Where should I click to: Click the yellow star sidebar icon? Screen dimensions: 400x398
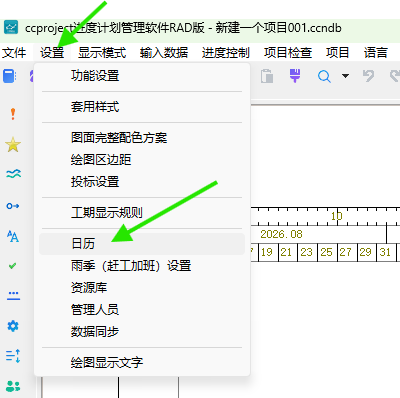point(13,145)
